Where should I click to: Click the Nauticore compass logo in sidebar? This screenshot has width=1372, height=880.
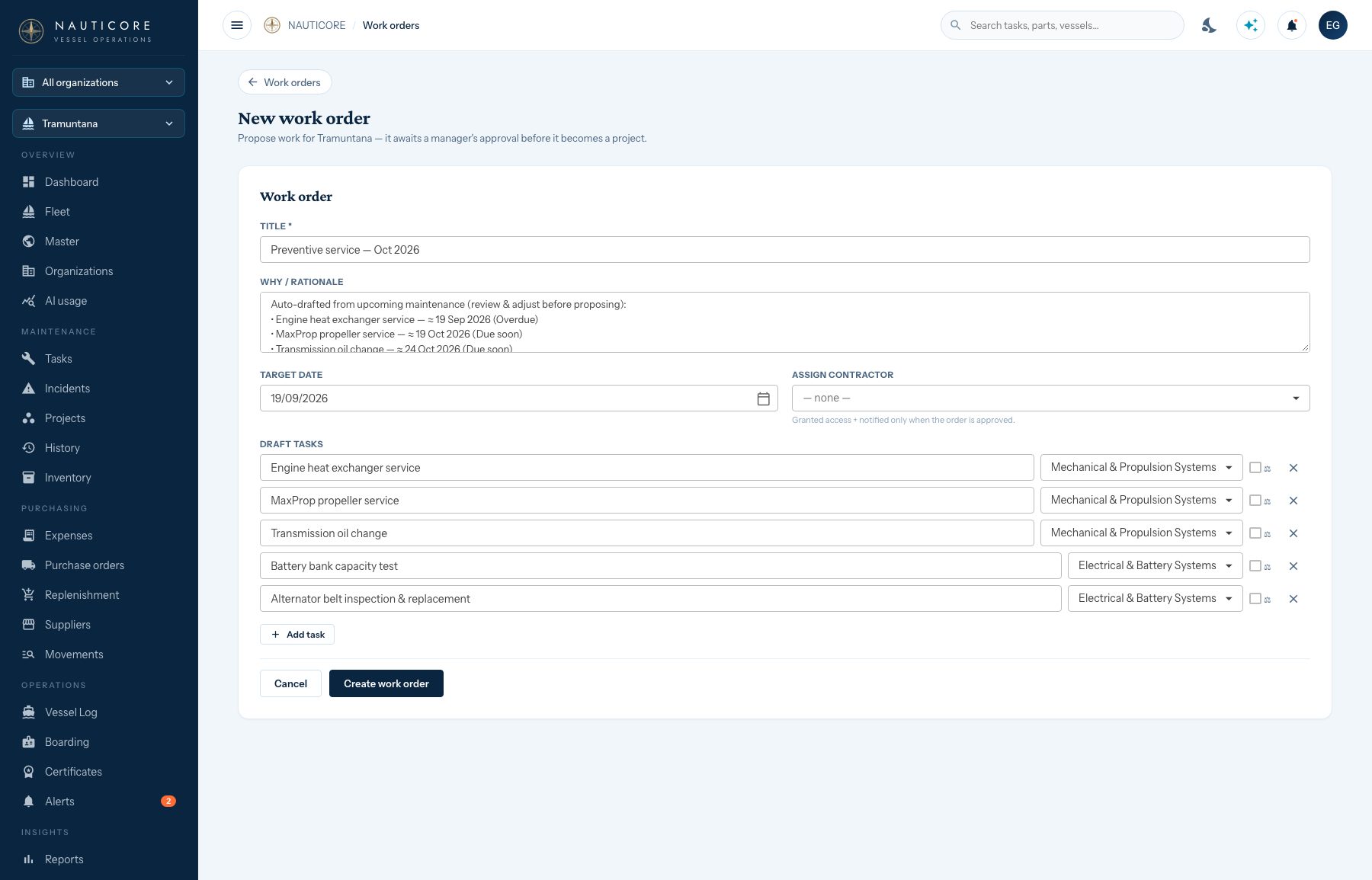coord(31,31)
